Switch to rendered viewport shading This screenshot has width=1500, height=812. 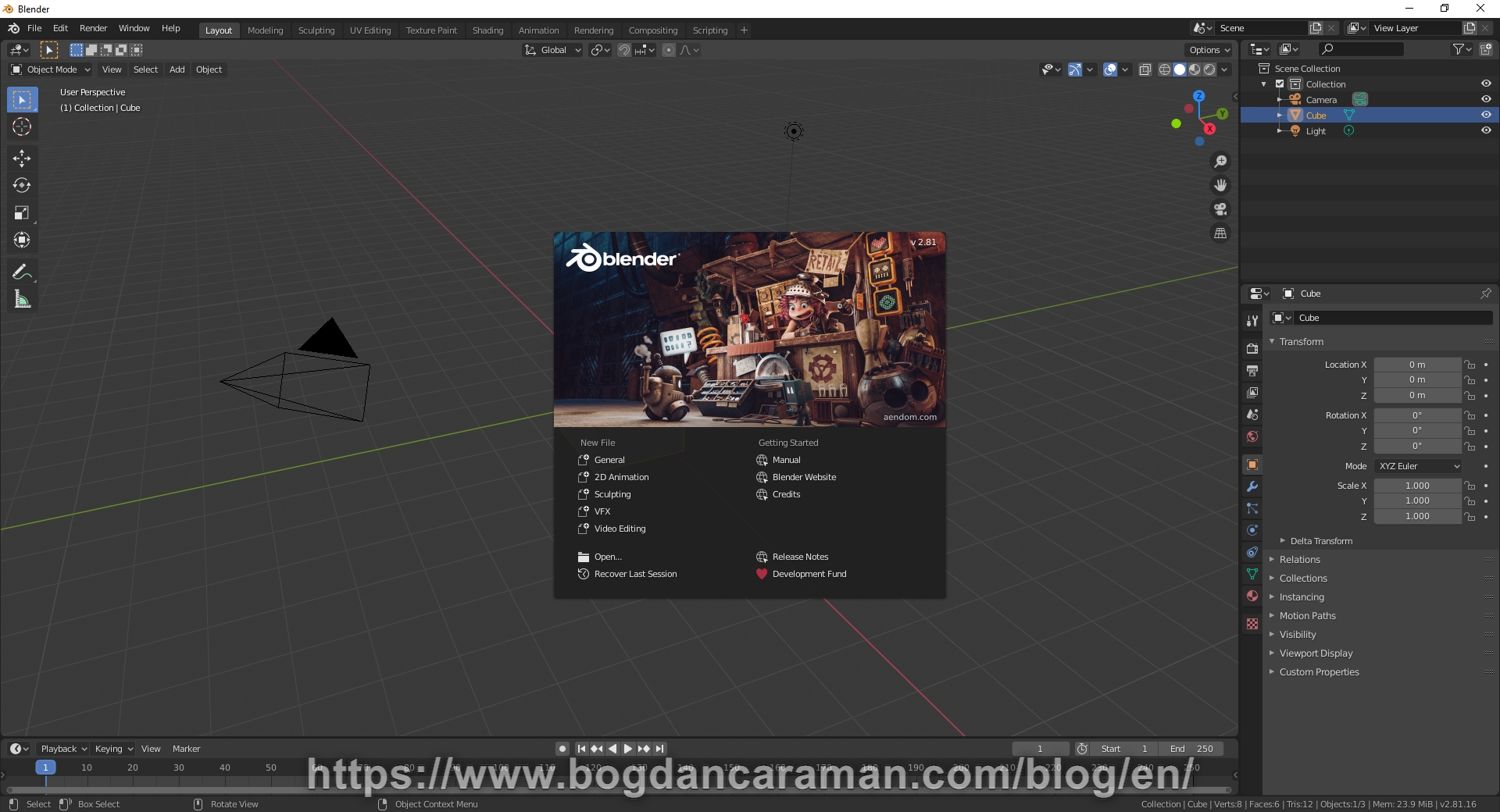point(1209,69)
